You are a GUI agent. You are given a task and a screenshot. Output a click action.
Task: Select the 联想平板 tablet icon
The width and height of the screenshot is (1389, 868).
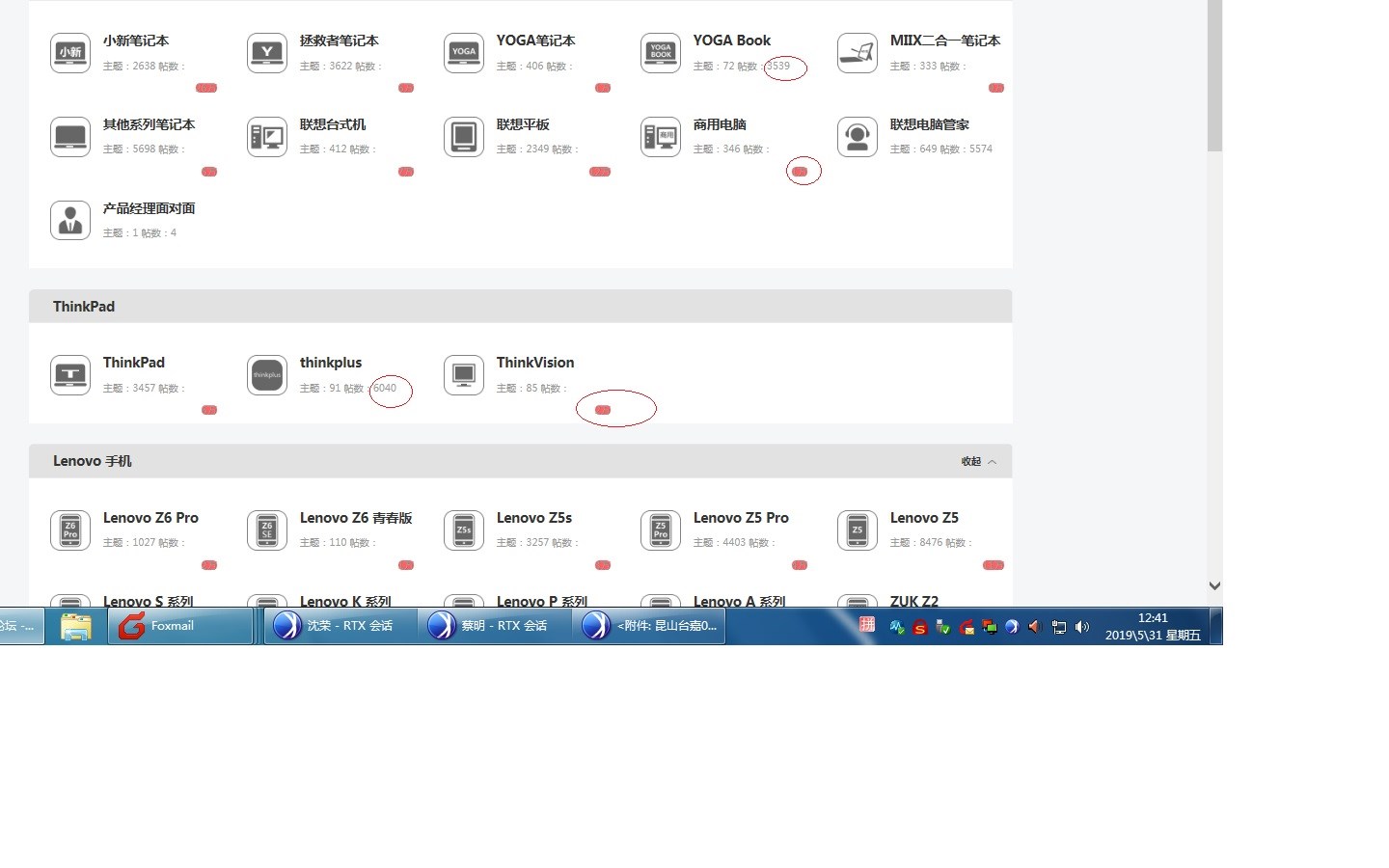click(x=464, y=137)
